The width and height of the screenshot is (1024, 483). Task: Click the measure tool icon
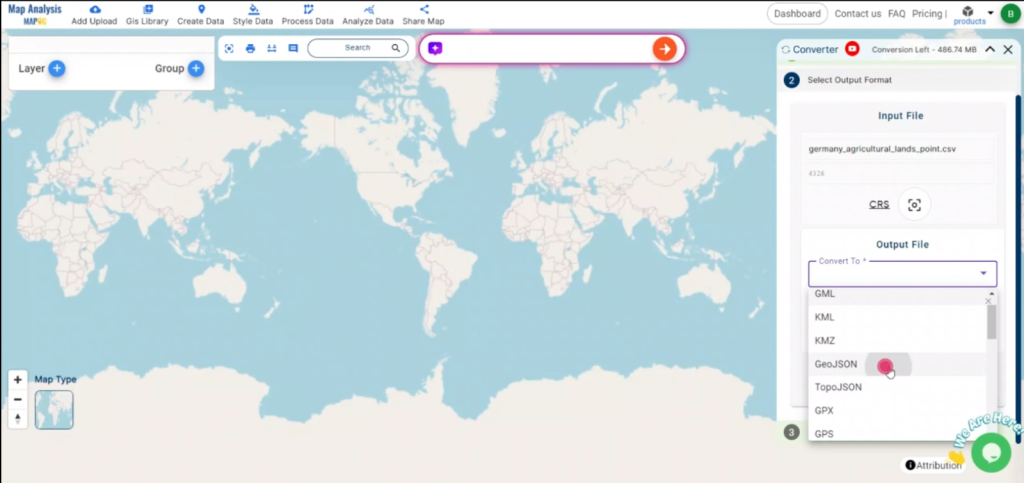coord(272,48)
